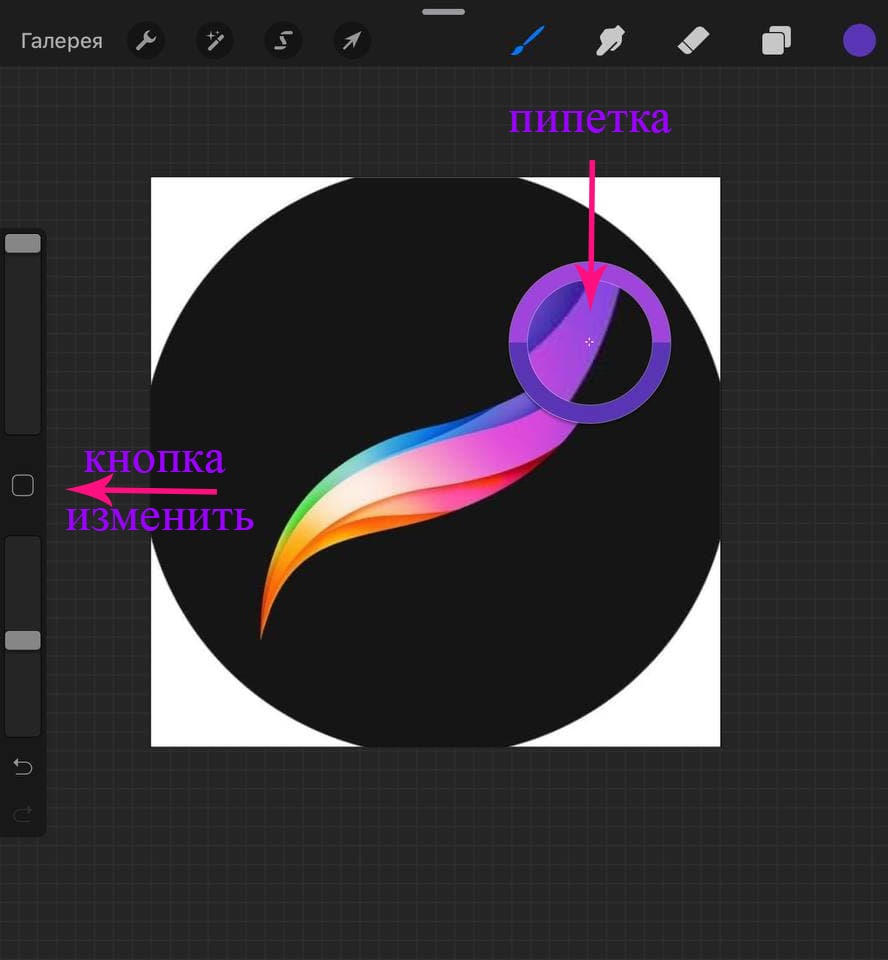This screenshot has height=960, width=888.
Task: Select the Brush paint tool
Action: pyautogui.click(x=527, y=41)
